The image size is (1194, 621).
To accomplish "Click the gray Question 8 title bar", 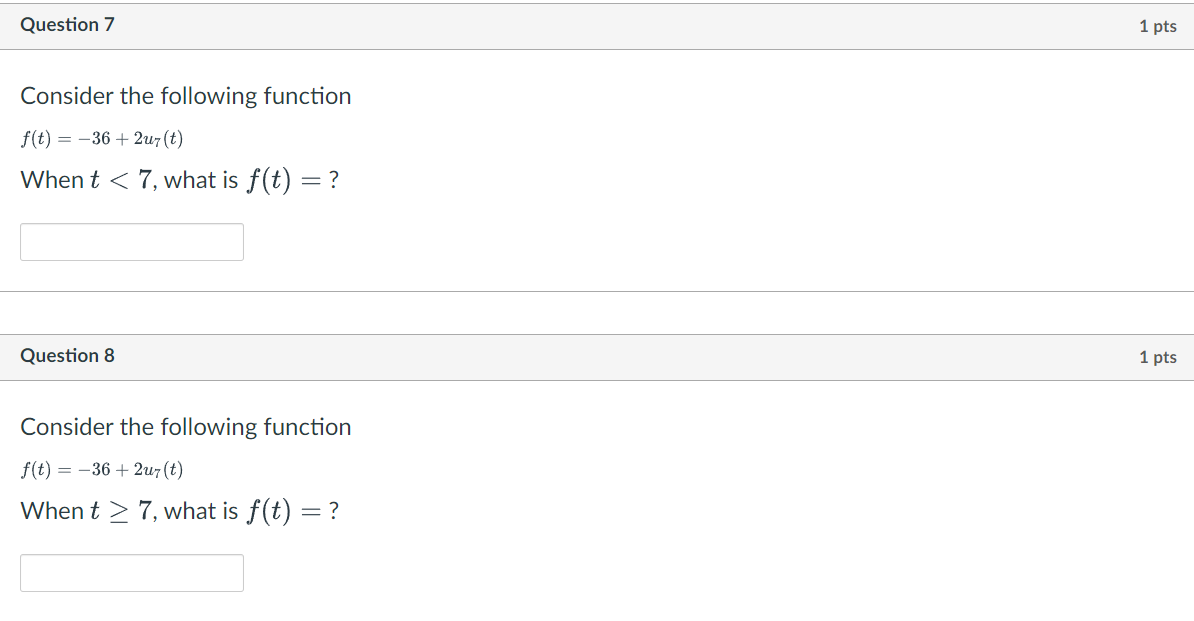I will tap(597, 356).
